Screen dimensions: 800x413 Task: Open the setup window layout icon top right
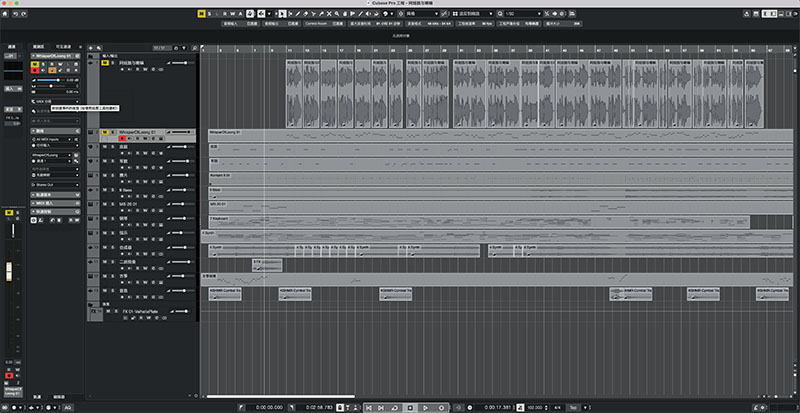755,14
